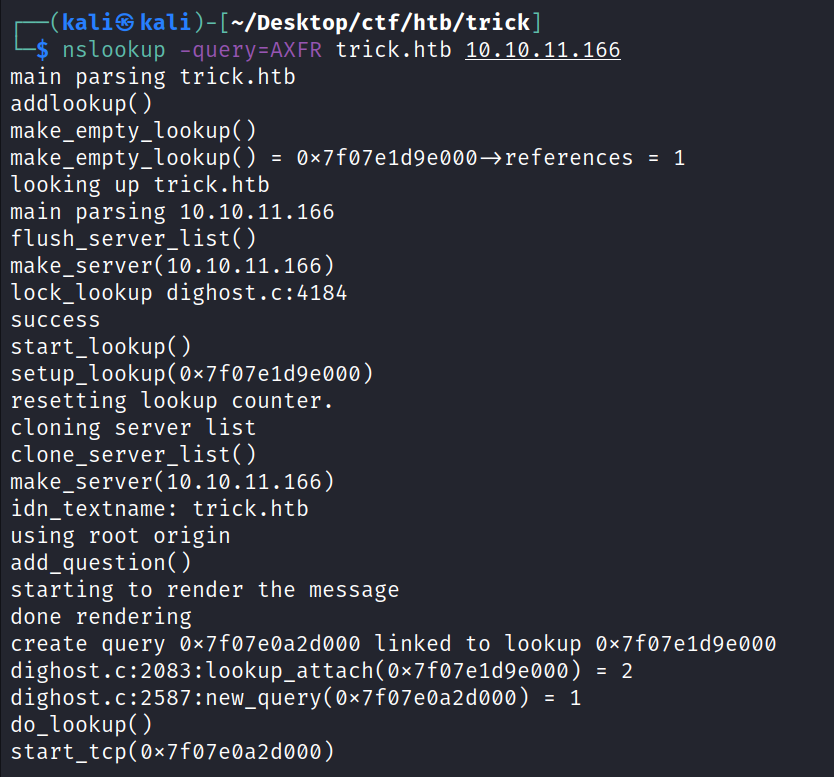Click the 'resetting lookup counter.' line
Viewport: 834px width, 777px height.
(x=171, y=401)
